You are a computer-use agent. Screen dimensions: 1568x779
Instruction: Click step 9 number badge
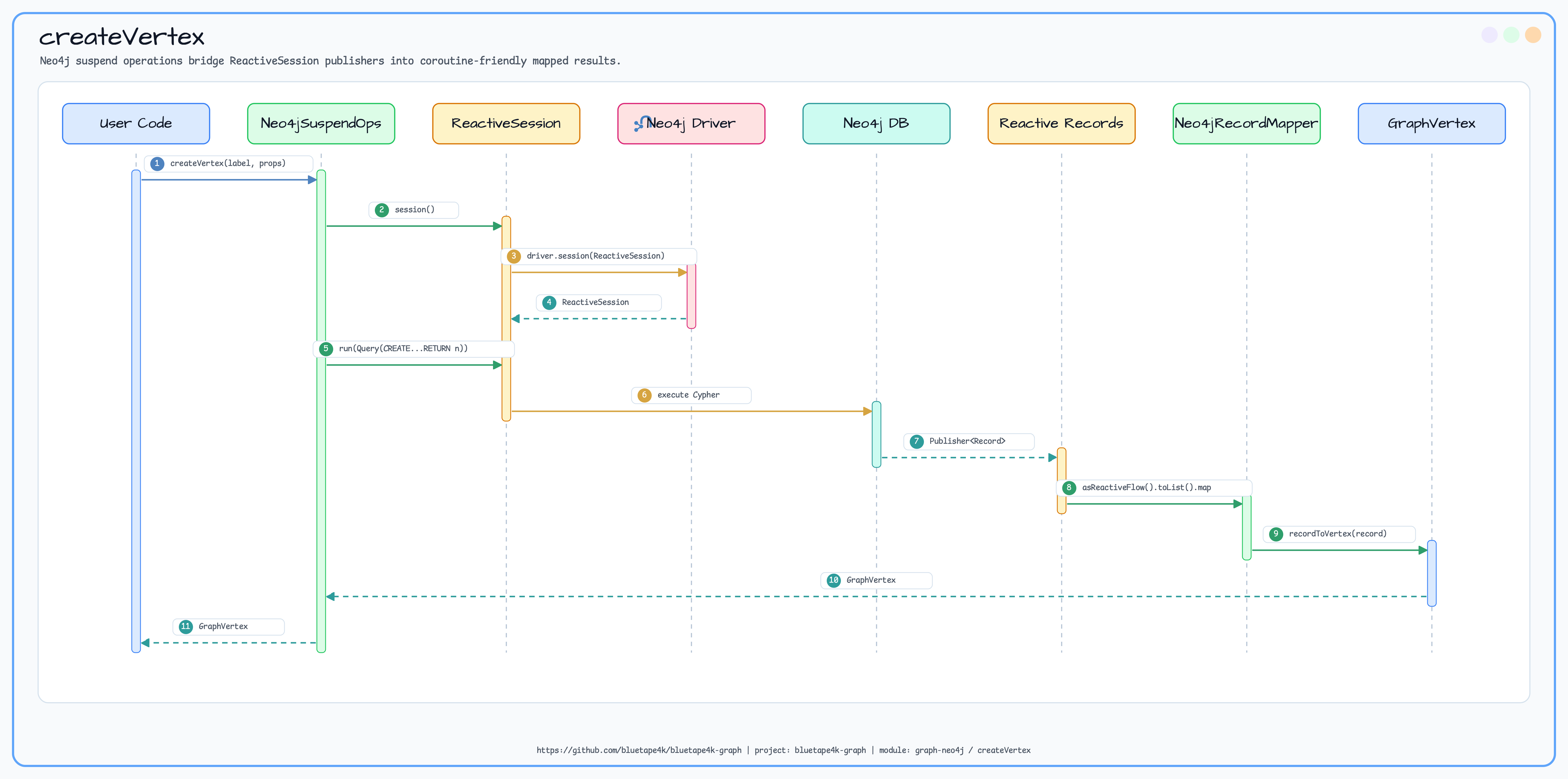tap(1276, 534)
